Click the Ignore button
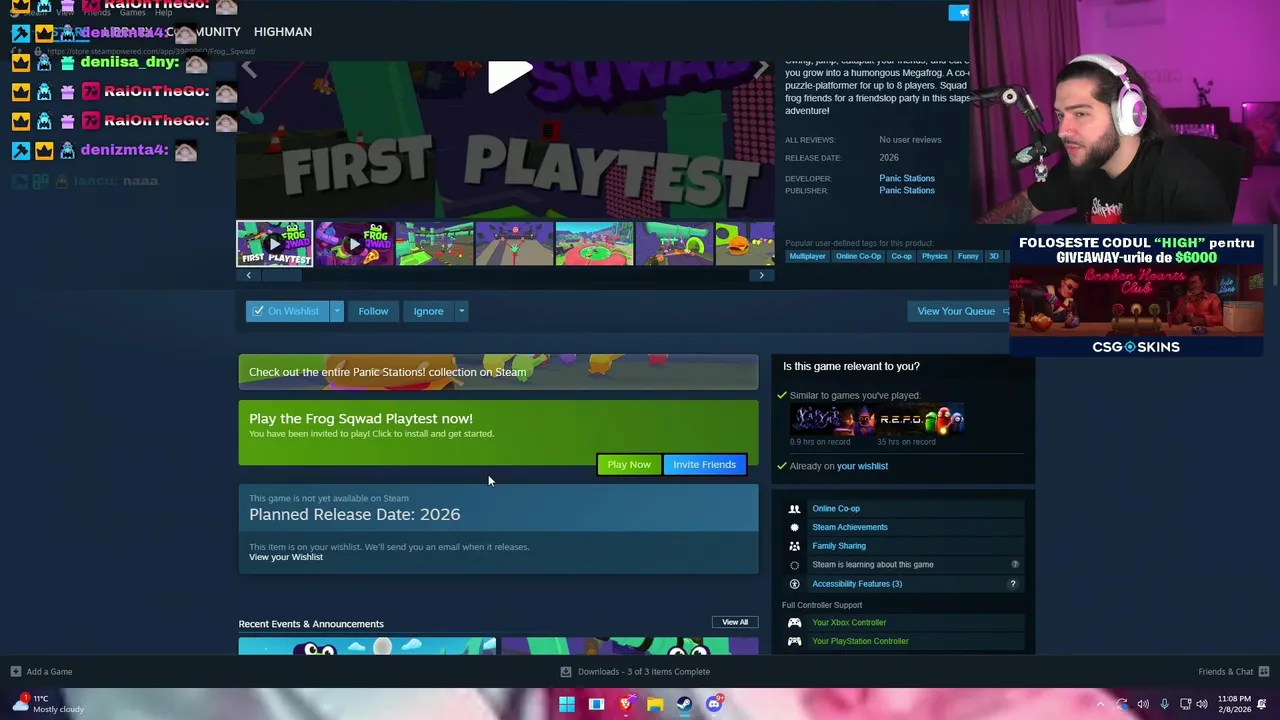Screen dimensions: 1280x720 (428, 311)
